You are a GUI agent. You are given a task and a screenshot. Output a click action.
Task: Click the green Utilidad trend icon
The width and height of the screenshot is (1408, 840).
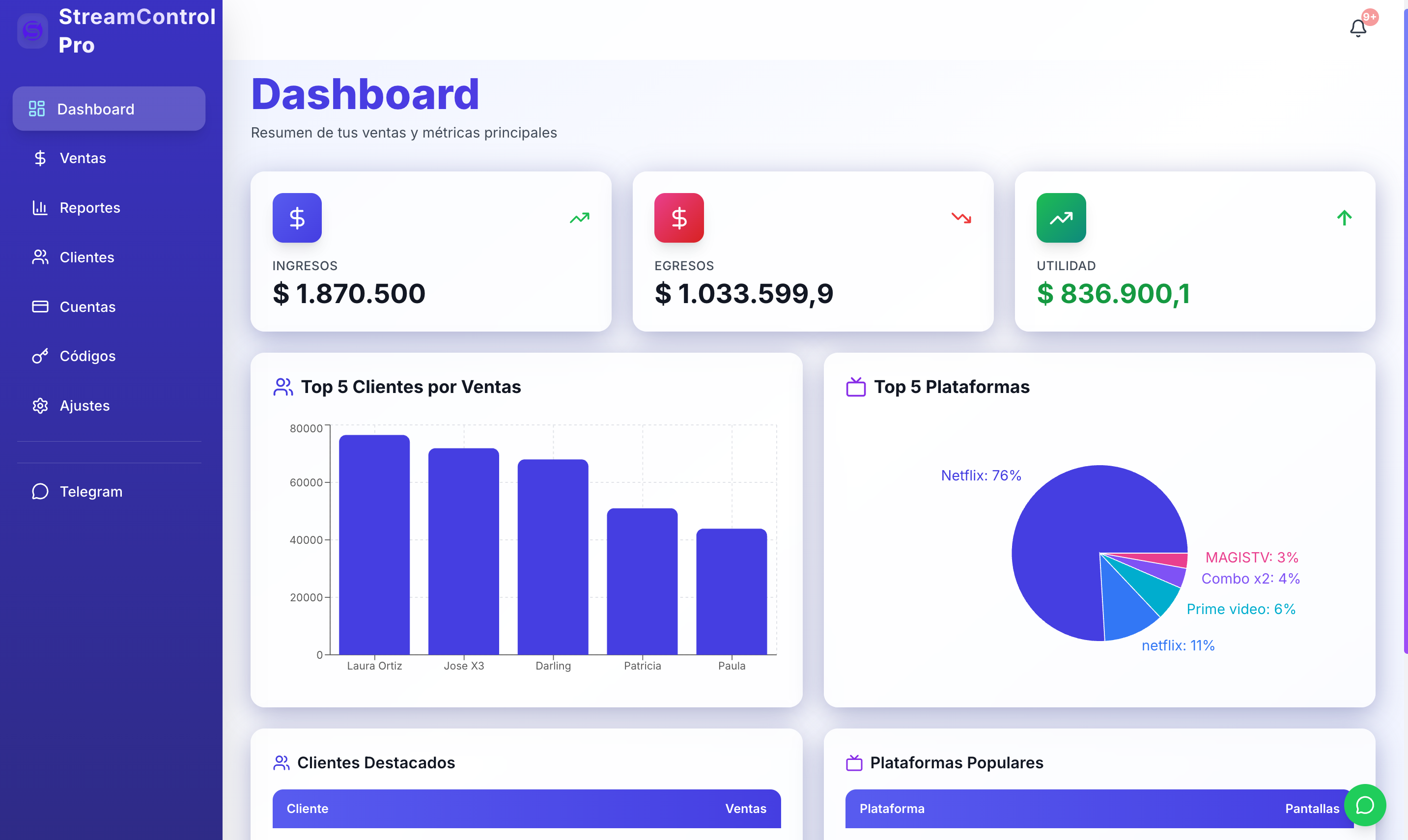1061,218
